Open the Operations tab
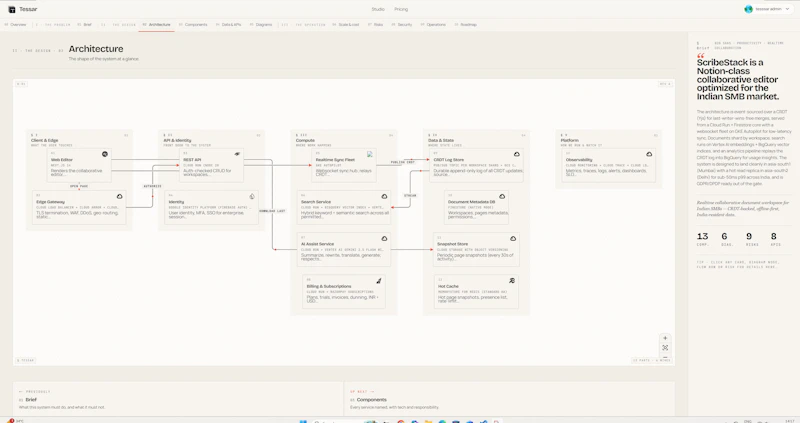Screen dimensions: 800x423 point(433,24)
